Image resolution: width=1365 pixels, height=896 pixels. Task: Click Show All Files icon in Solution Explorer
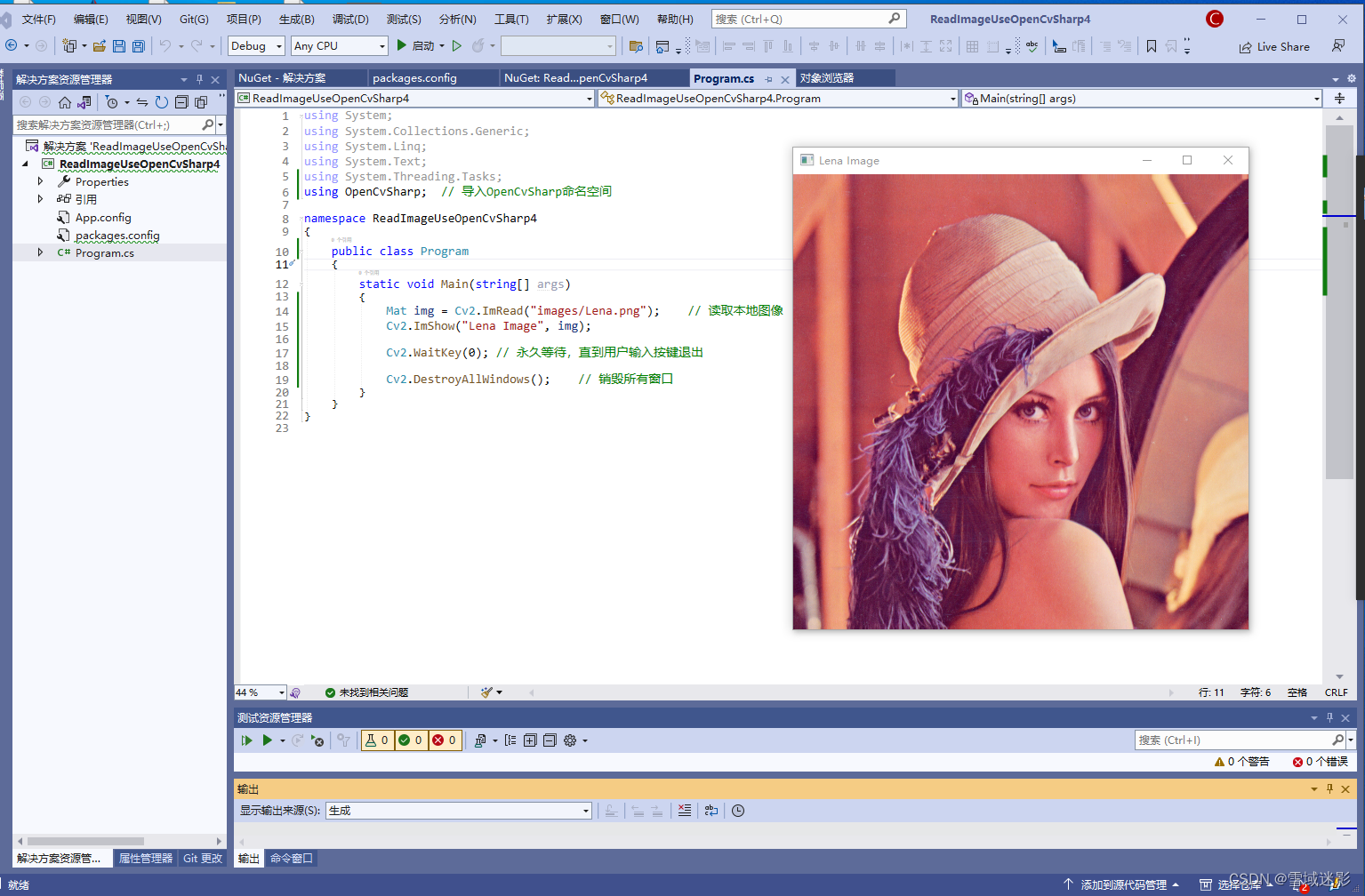pos(201,102)
